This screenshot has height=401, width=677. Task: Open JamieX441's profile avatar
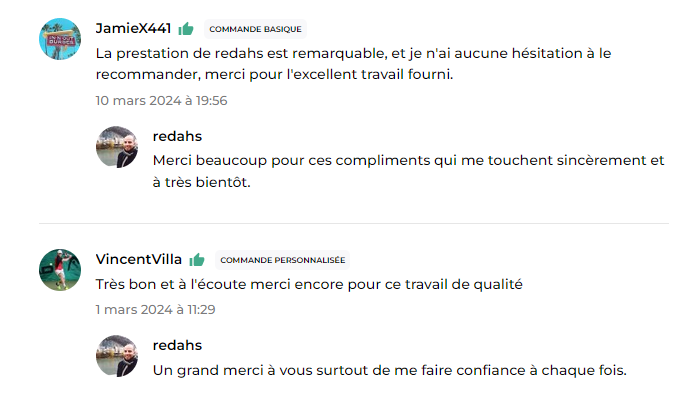coord(60,39)
